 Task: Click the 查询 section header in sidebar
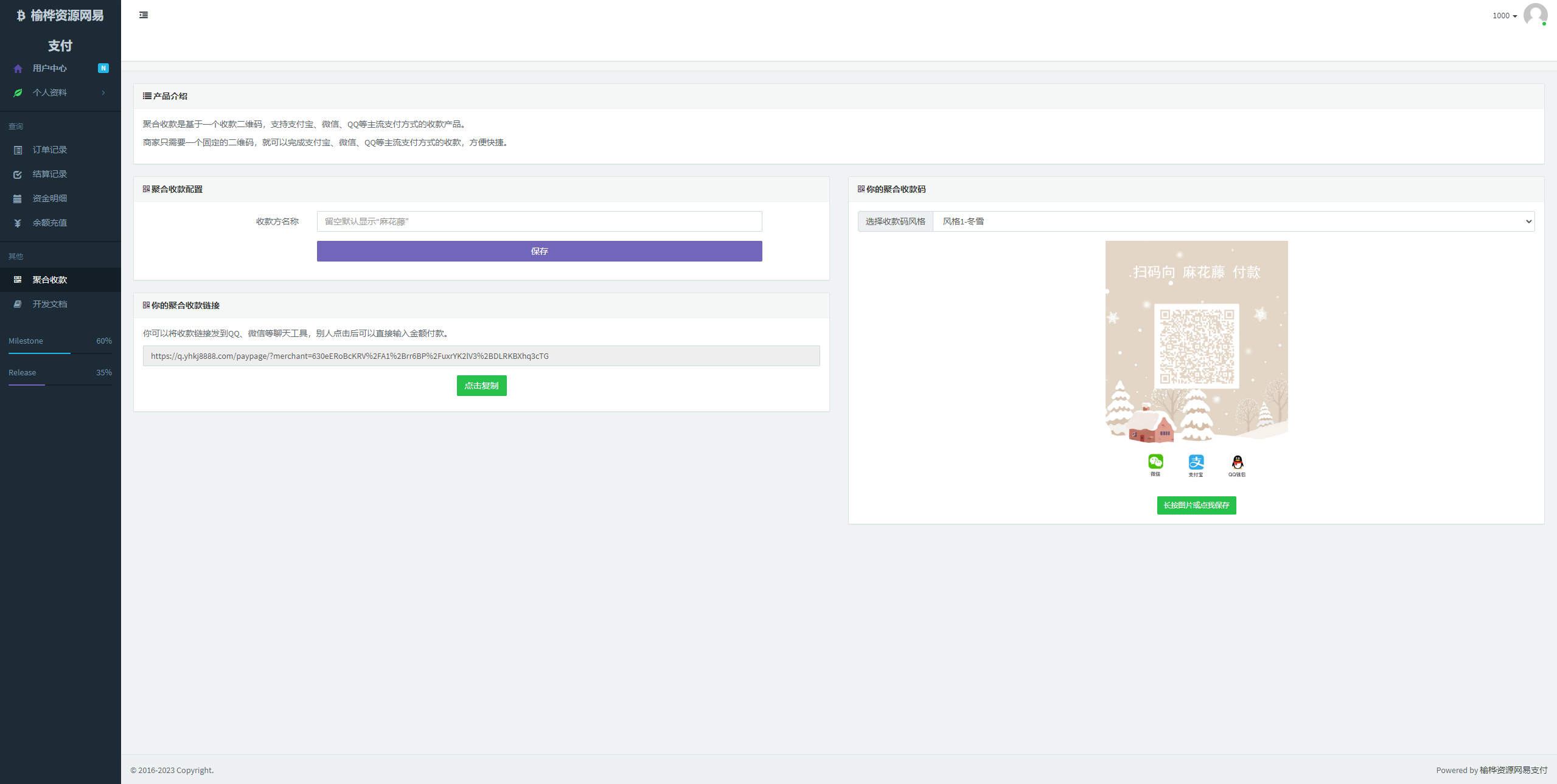tap(16, 127)
